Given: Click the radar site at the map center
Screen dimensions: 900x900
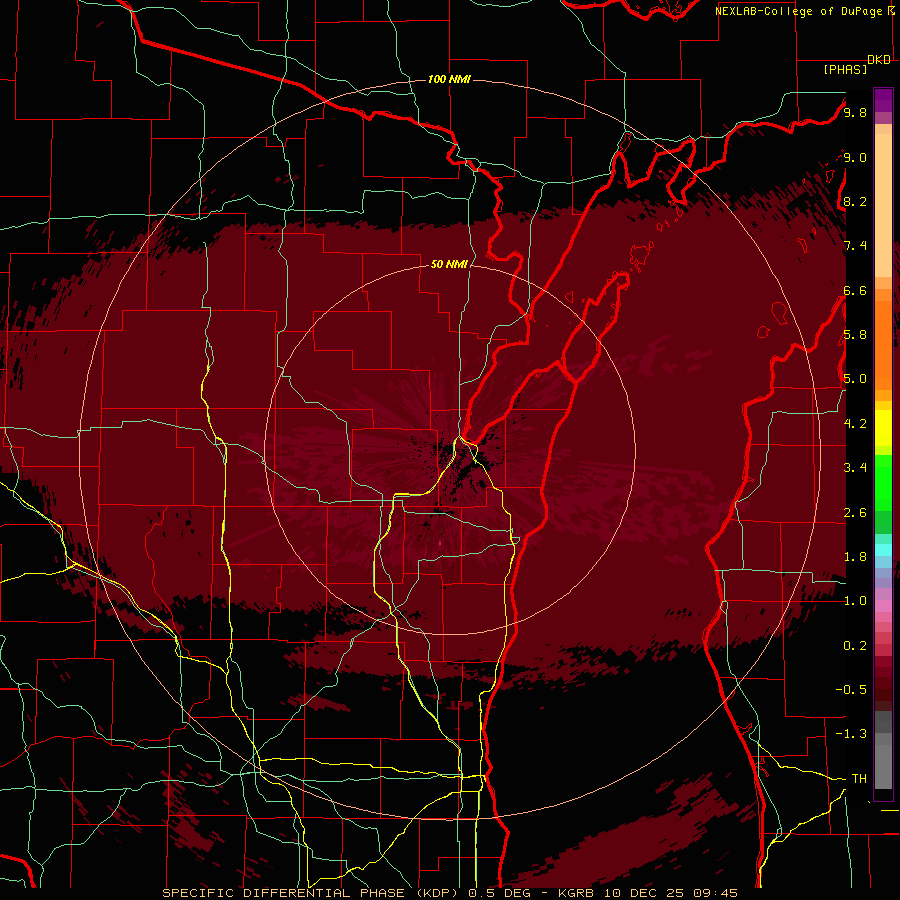Looking at the screenshot, I should pyautogui.click(x=450, y=450).
